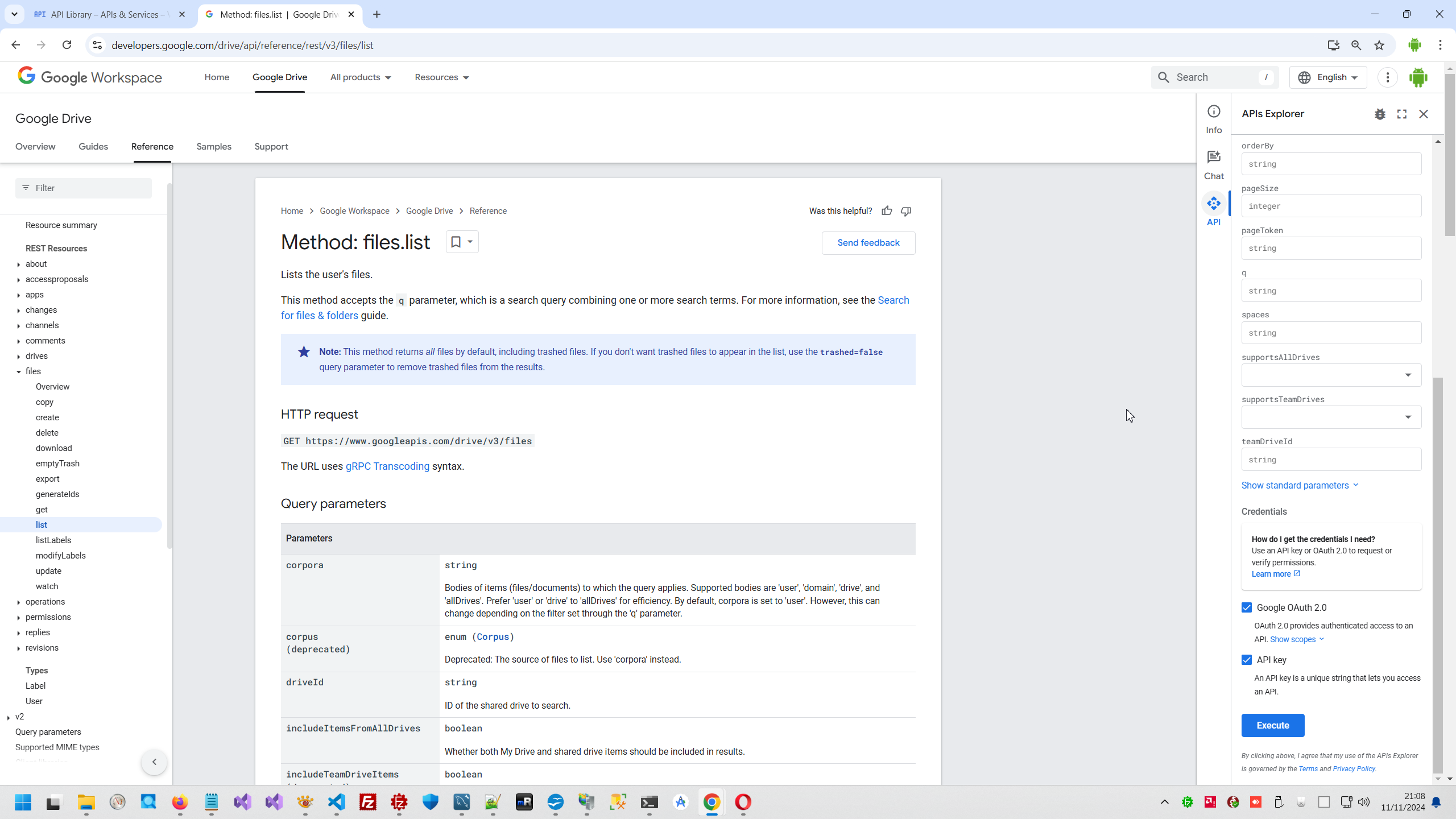Image resolution: width=1456 pixels, height=819 pixels.
Task: Open the supportsAllDrives dropdown
Action: pyautogui.click(x=1331, y=375)
